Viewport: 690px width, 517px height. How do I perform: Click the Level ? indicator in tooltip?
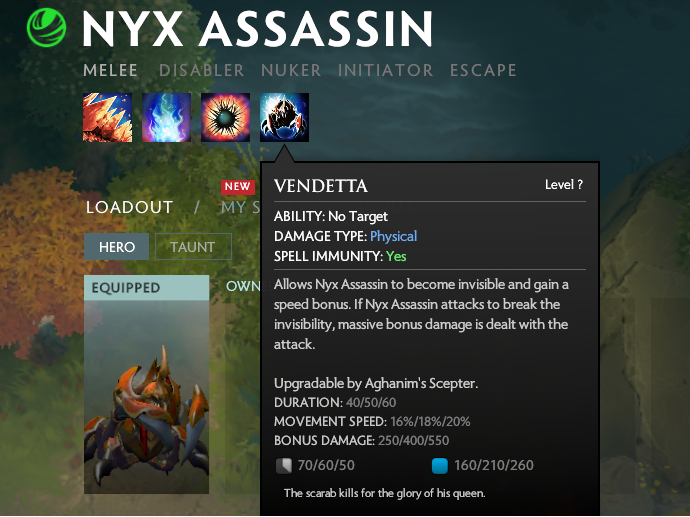click(x=564, y=185)
